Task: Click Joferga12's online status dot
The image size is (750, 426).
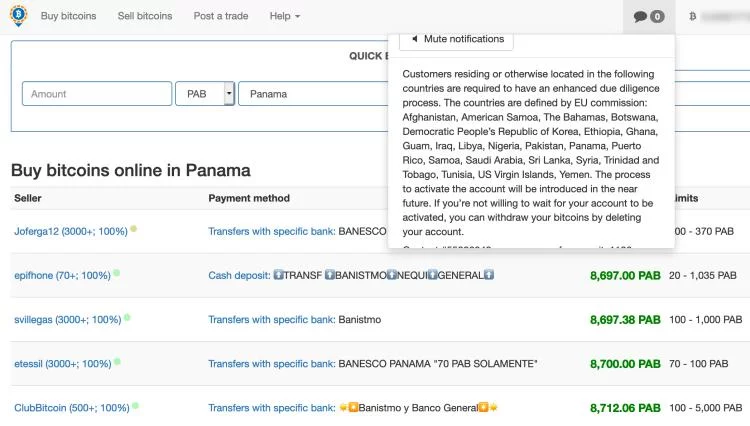Action: pos(133,229)
